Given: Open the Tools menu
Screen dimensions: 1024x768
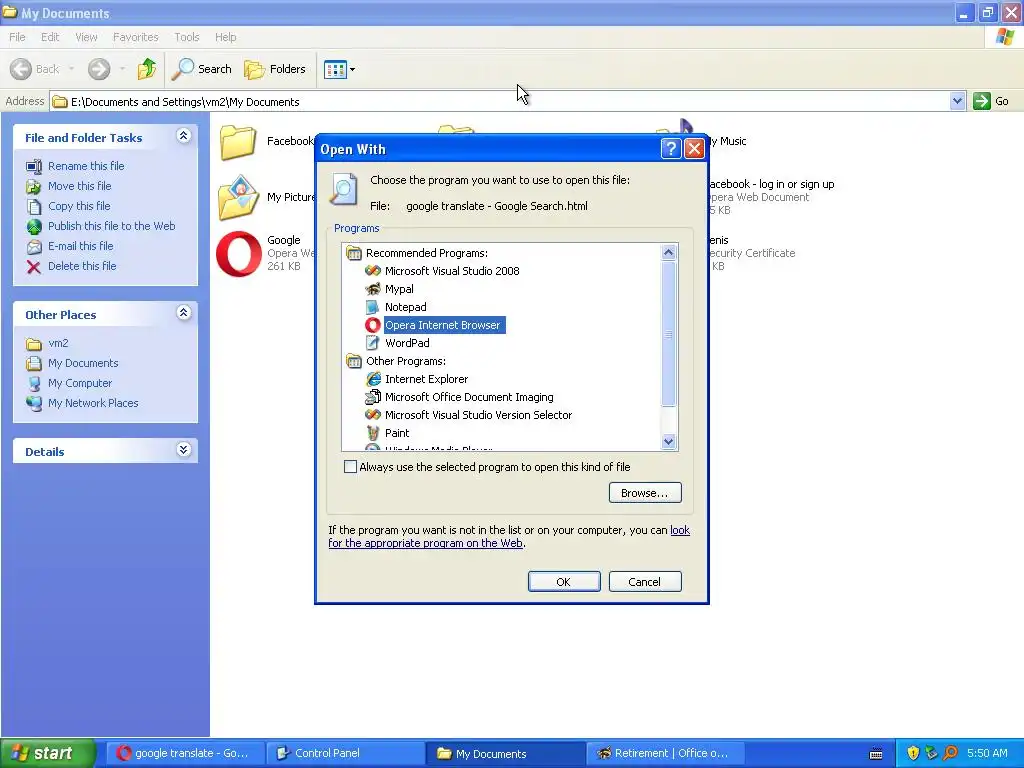Looking at the screenshot, I should click(x=187, y=37).
